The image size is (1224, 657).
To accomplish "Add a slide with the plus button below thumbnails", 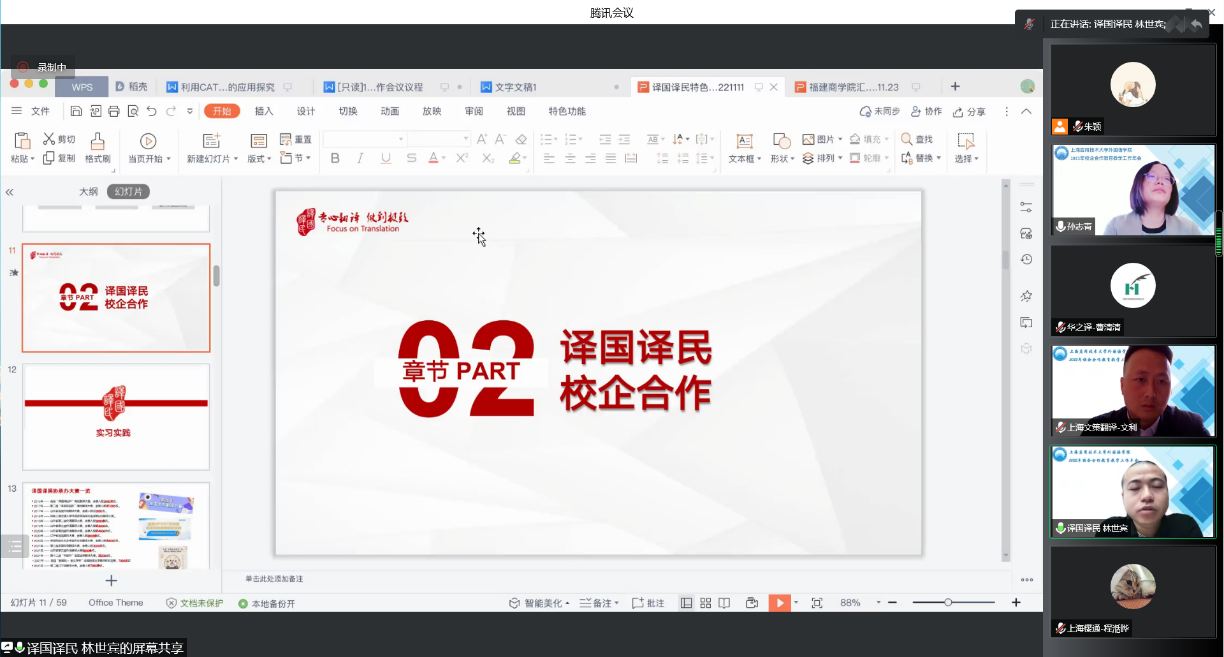I will (111, 581).
